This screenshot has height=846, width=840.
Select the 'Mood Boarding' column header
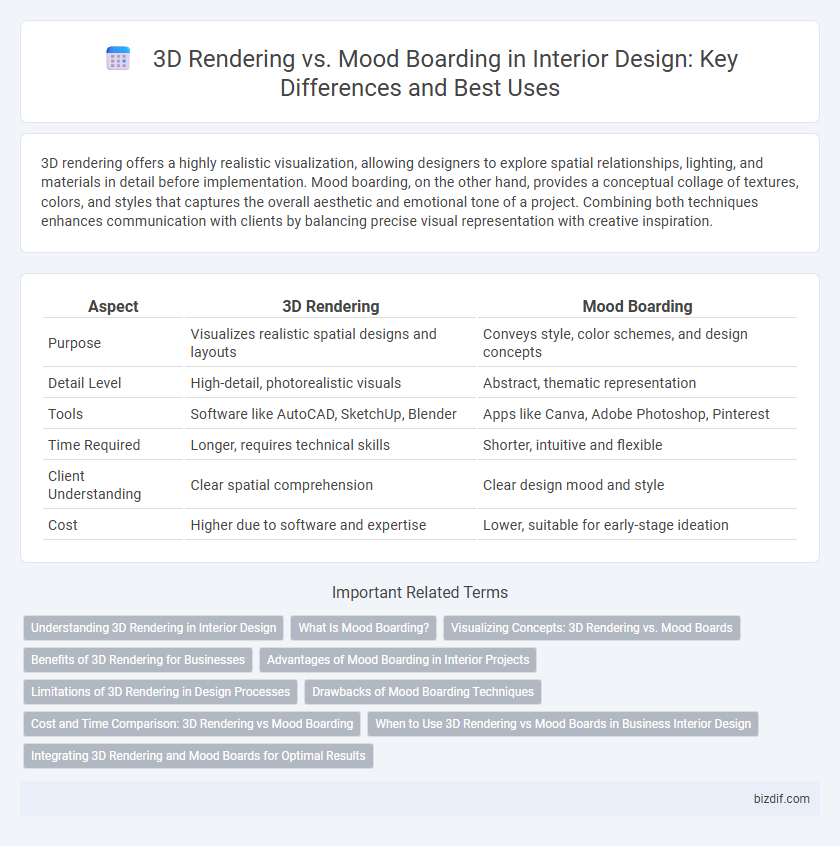click(x=637, y=306)
